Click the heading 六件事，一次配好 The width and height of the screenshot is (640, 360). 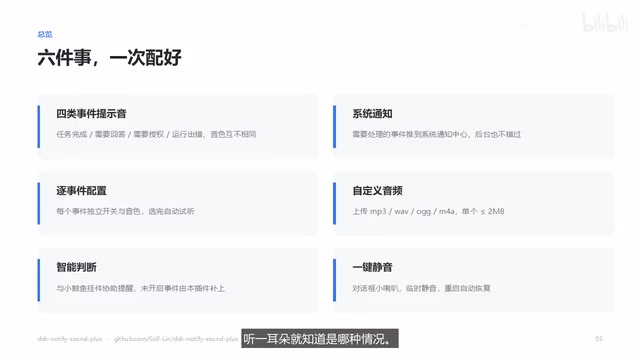click(x=109, y=58)
